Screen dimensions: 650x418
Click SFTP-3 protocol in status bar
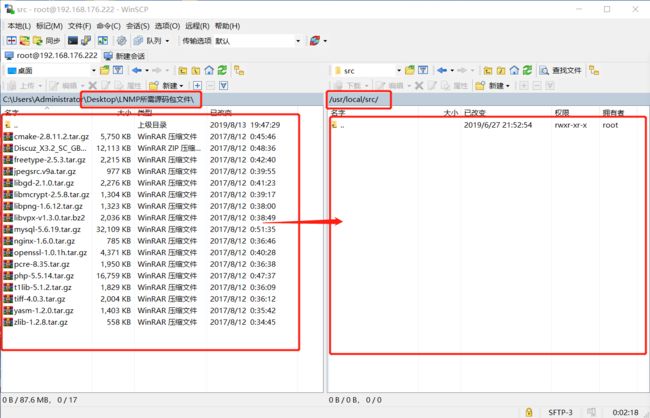(x=560, y=412)
